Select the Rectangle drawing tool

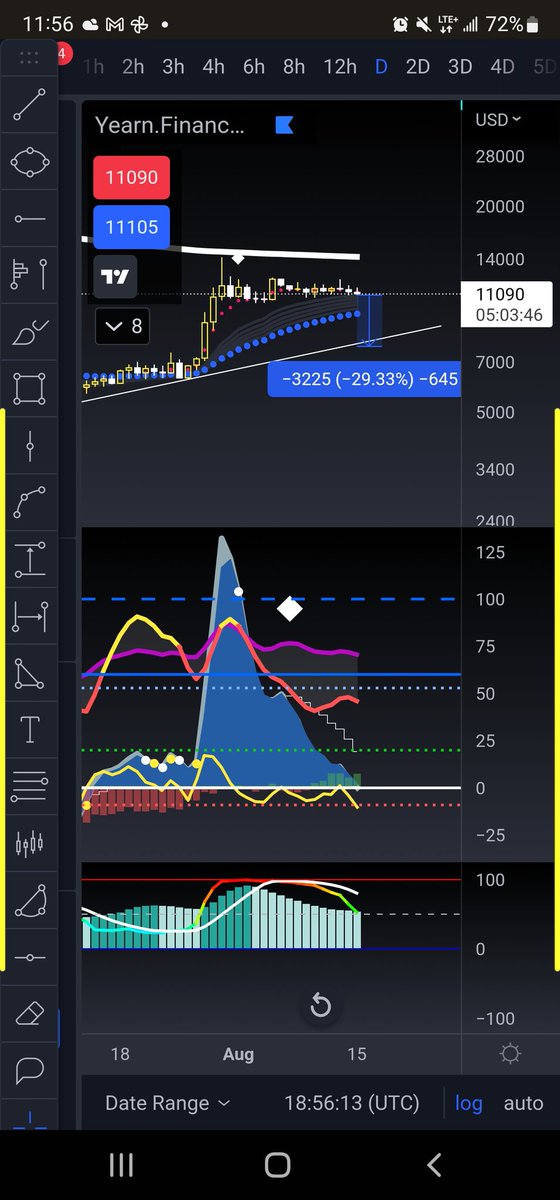click(30, 388)
